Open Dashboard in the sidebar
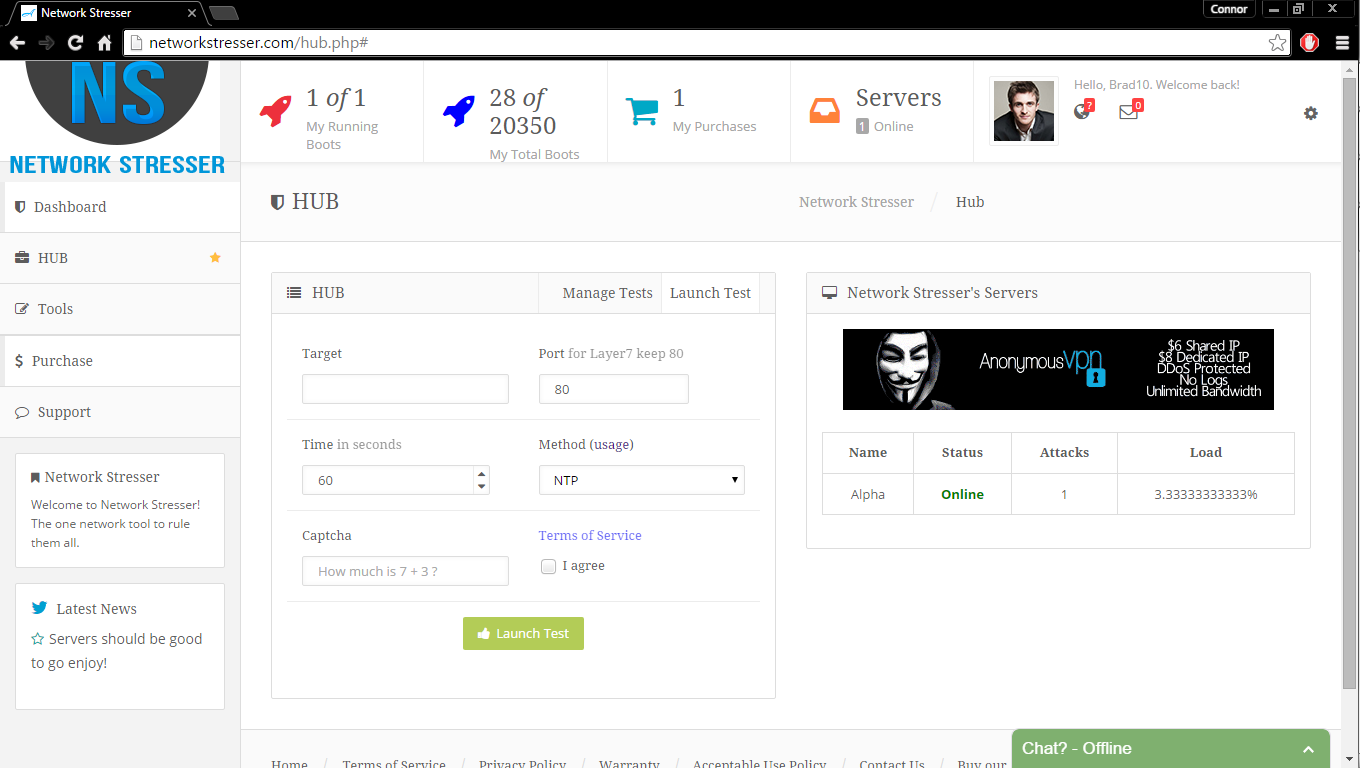The image size is (1360, 768). pyautogui.click(x=120, y=207)
